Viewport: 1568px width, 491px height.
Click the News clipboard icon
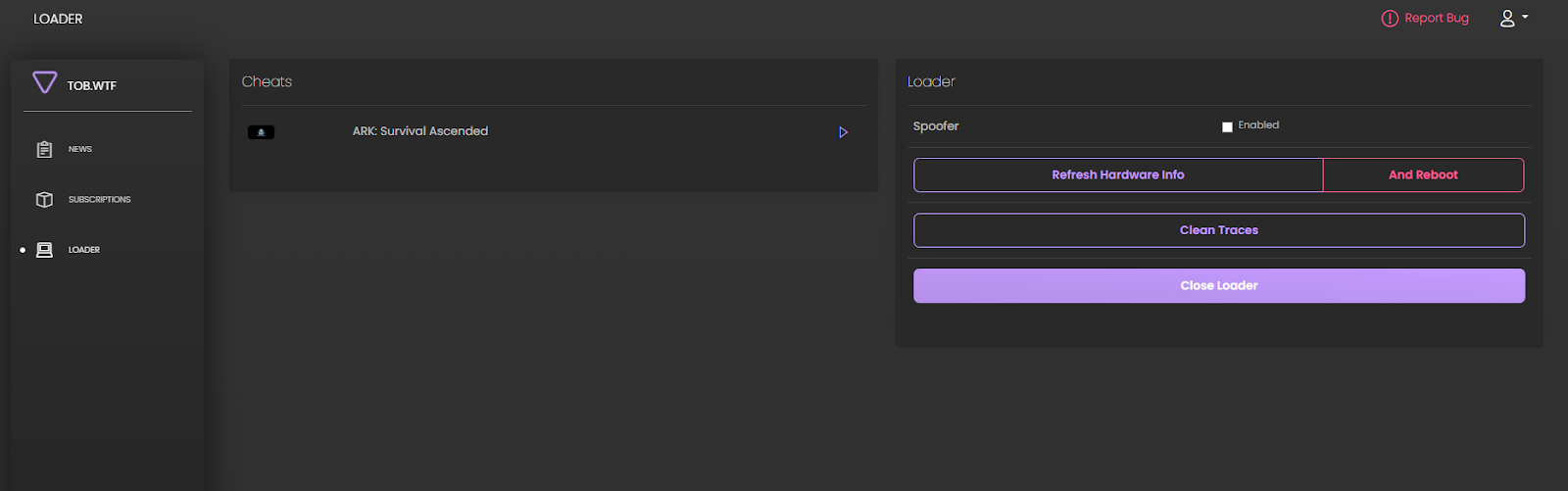click(44, 149)
